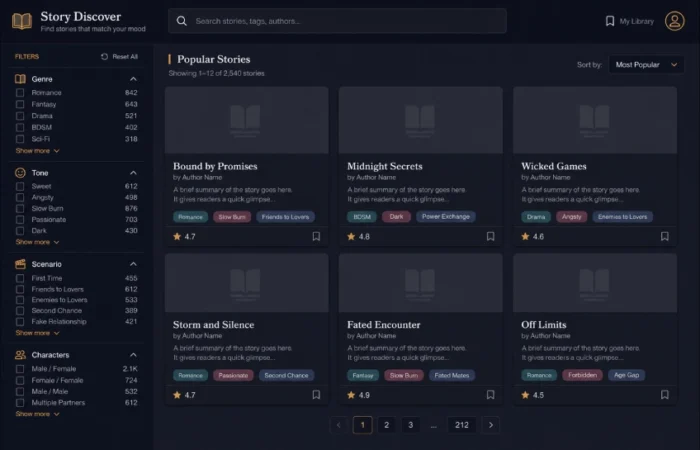
Task: Check the Romance genre filter
Action: (x=20, y=93)
